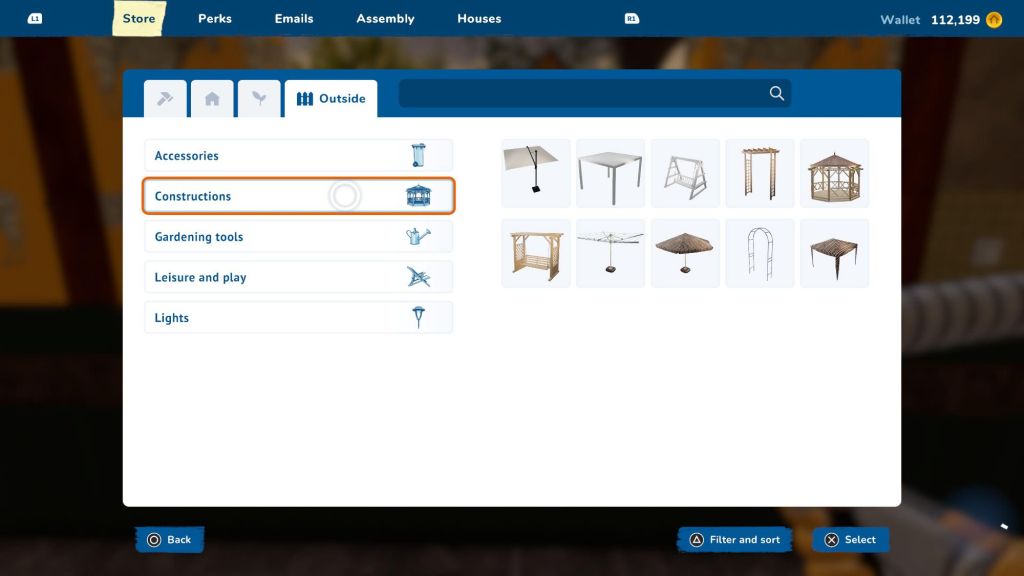
Task: Open the Lights category
Action: click(x=298, y=318)
